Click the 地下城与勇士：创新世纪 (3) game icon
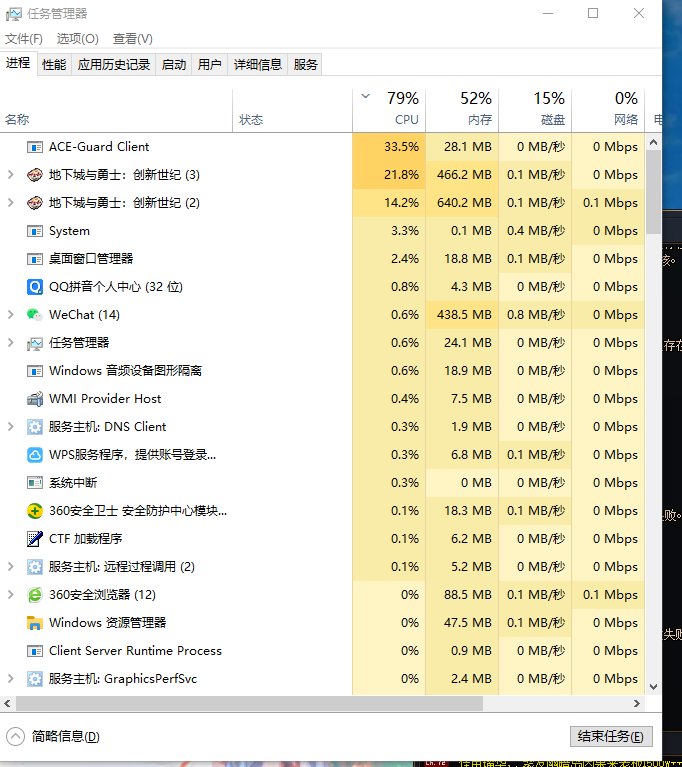Image resolution: width=682 pixels, height=767 pixels. coord(35,175)
